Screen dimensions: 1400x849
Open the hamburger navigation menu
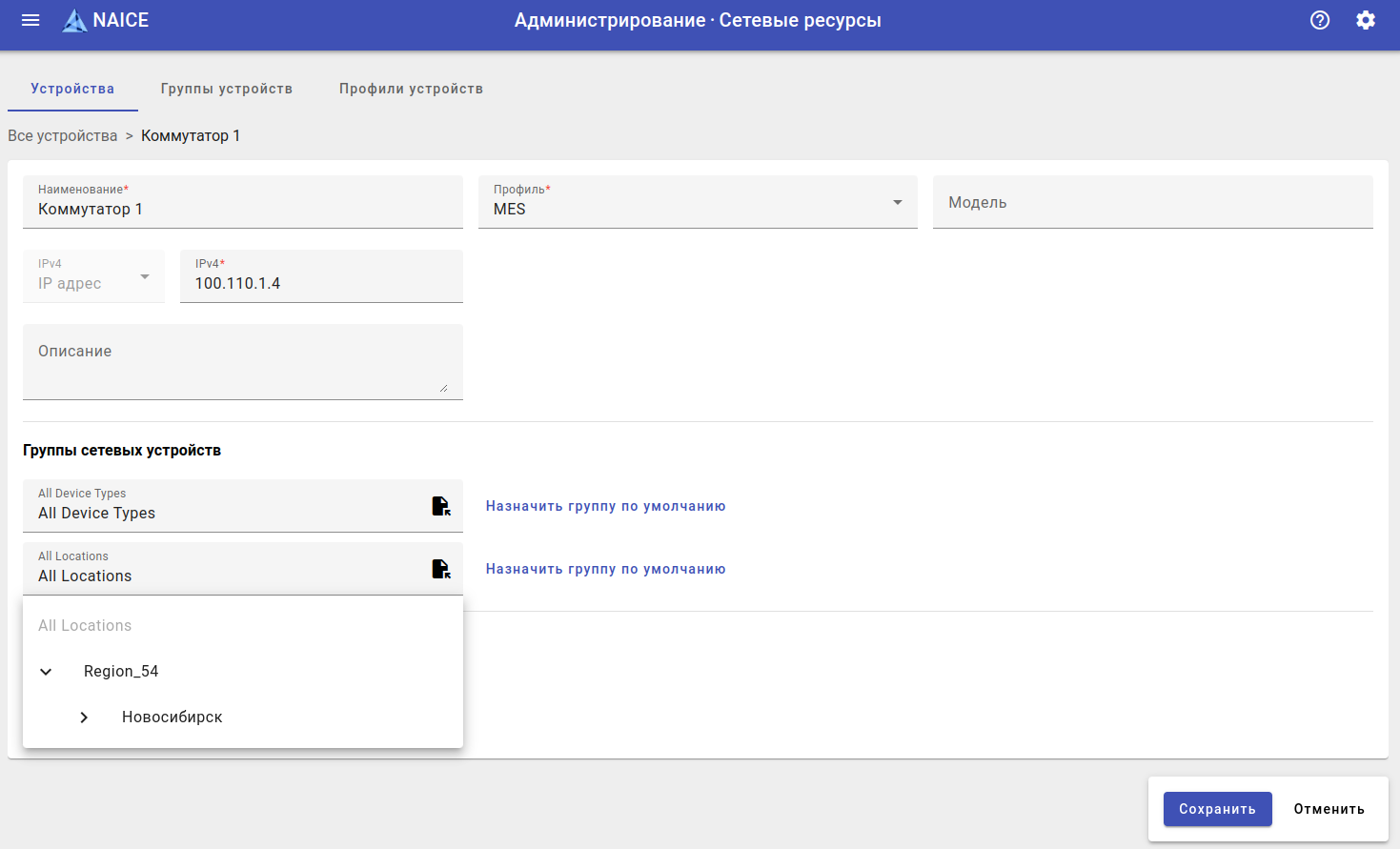pyautogui.click(x=30, y=20)
